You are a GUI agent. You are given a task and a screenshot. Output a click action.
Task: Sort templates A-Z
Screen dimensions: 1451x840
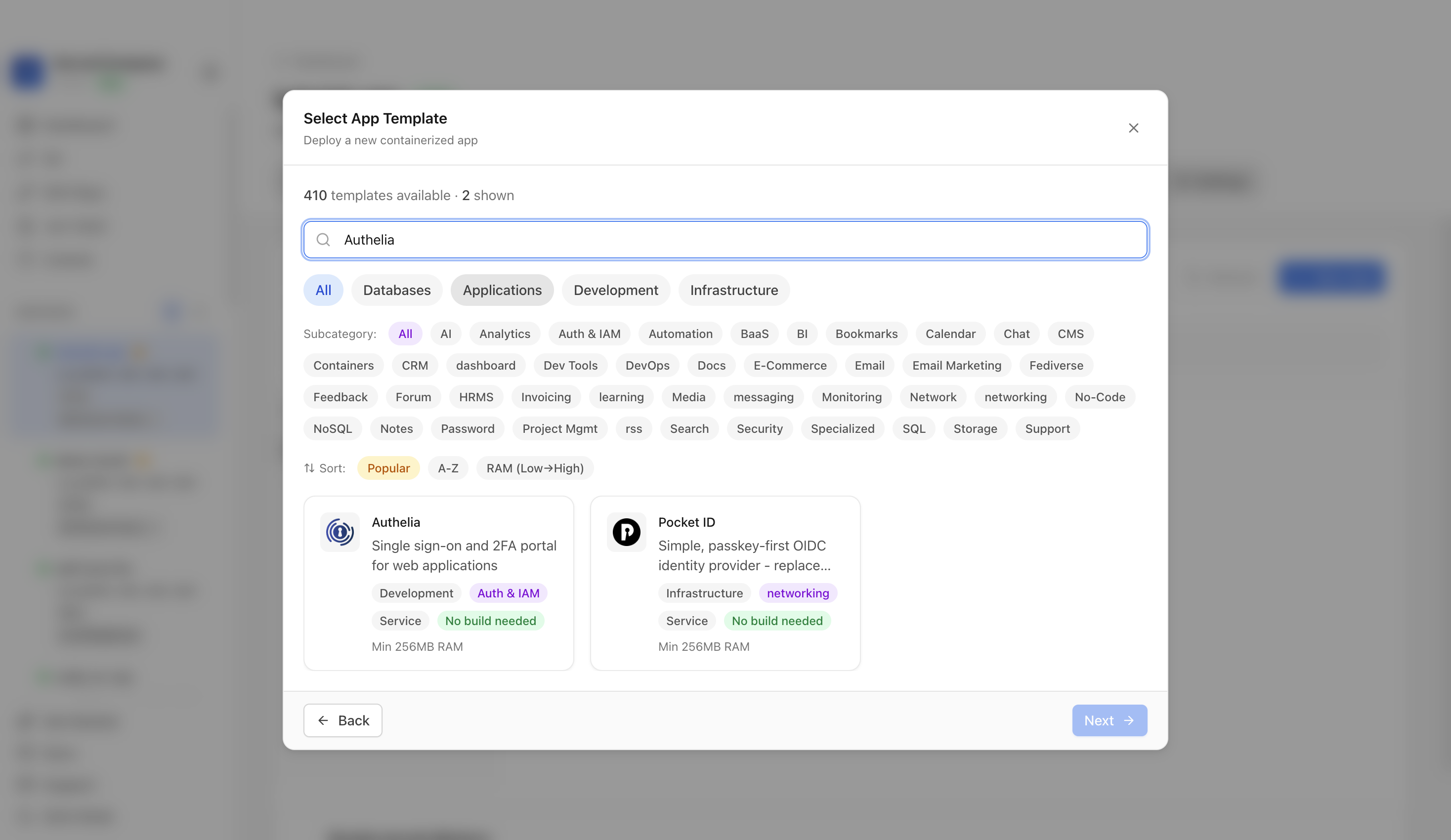coord(448,468)
